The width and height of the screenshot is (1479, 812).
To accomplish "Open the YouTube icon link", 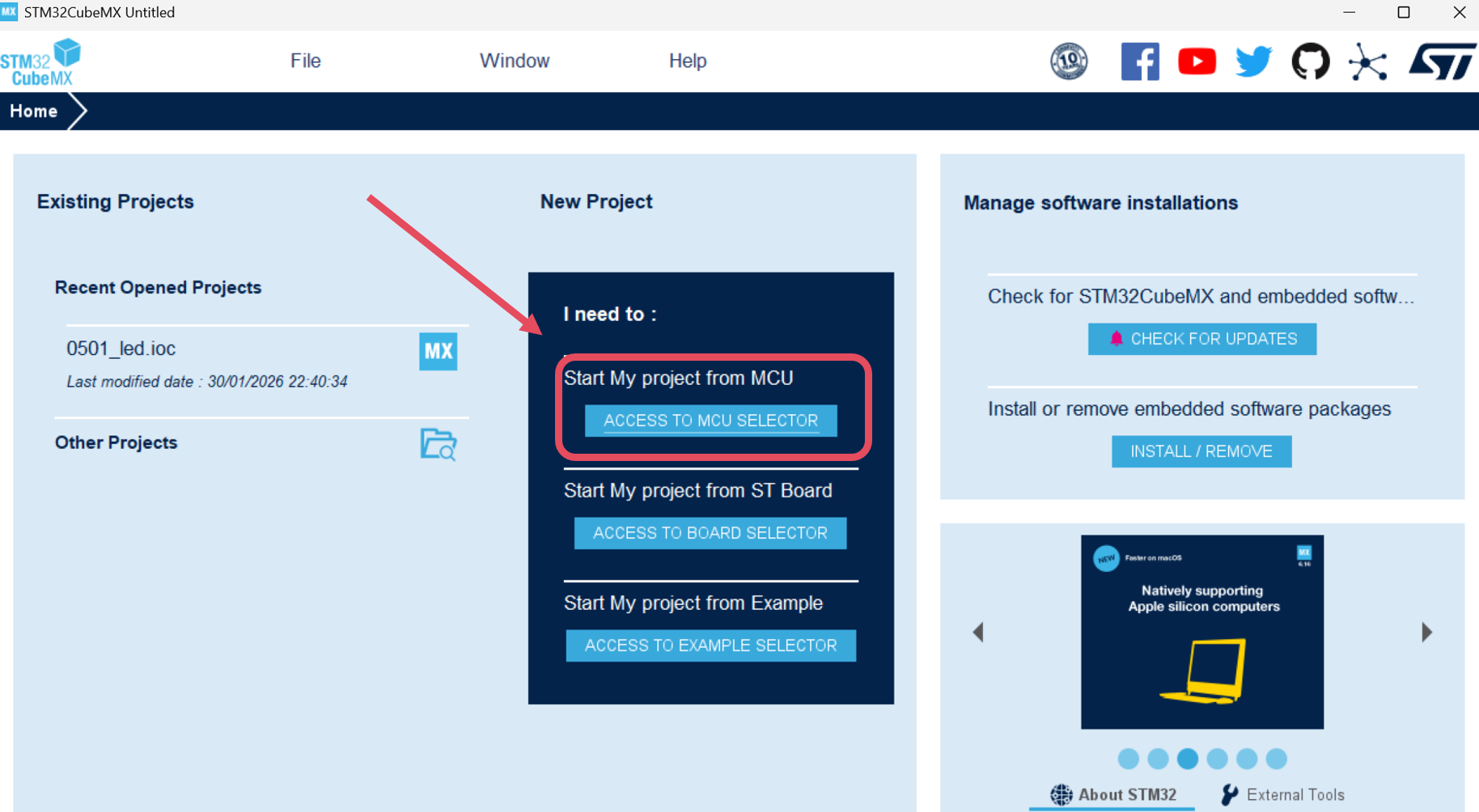I will pos(1197,61).
